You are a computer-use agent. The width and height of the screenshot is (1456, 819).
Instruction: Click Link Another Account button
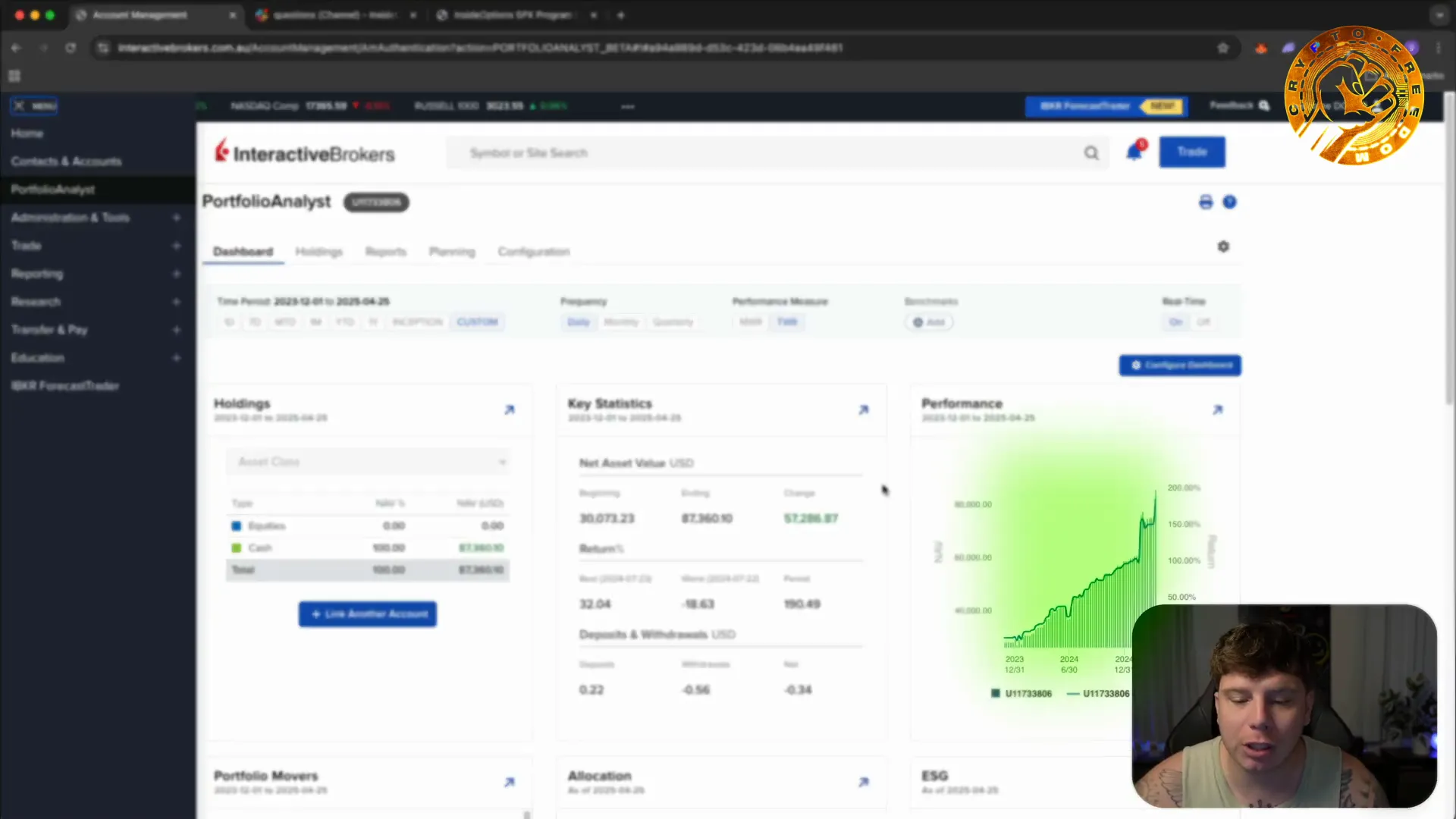click(x=368, y=613)
